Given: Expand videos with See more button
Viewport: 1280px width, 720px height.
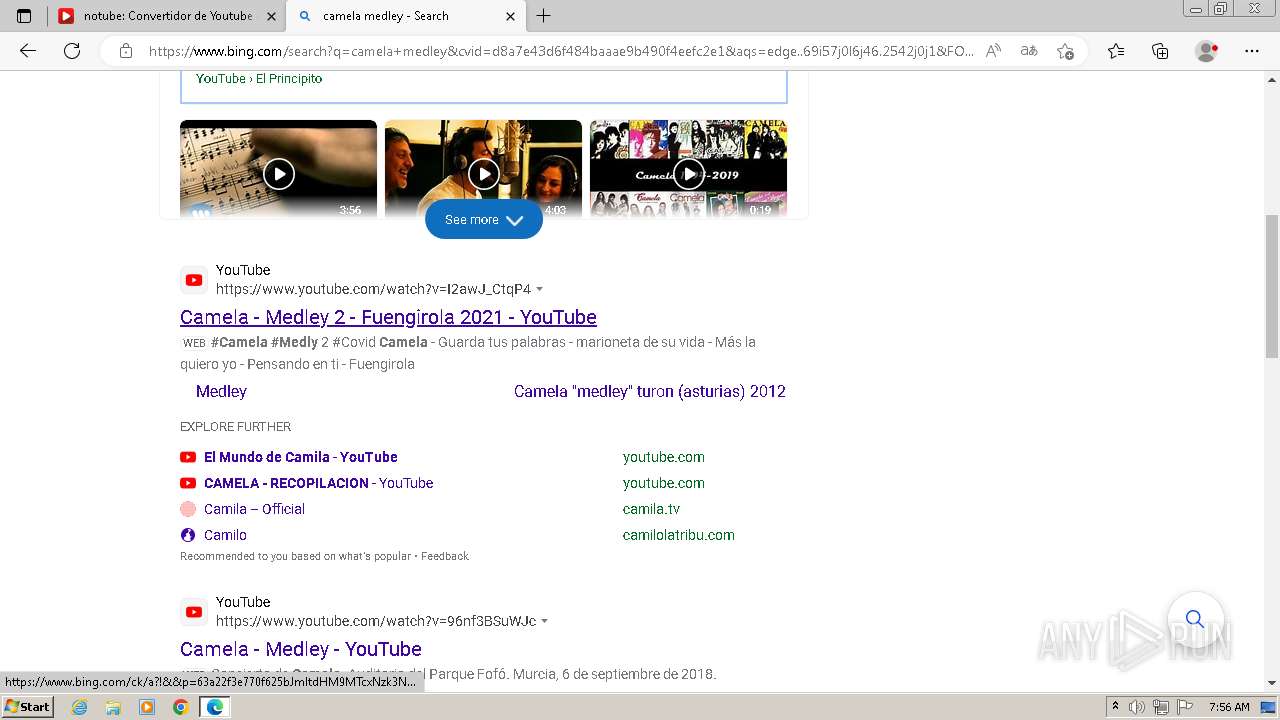Looking at the screenshot, I should point(484,219).
